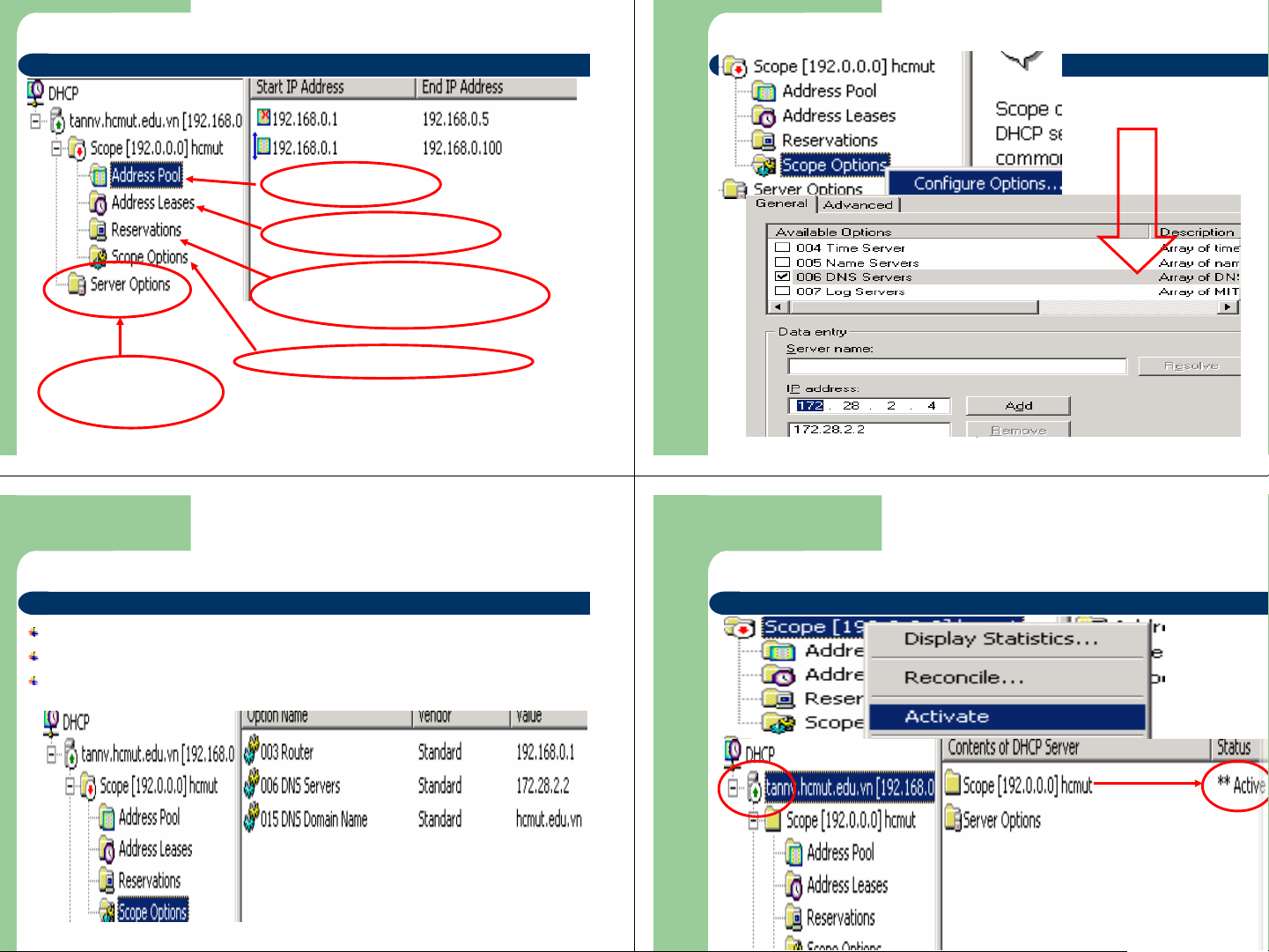Click the red-circled Server Options folder icon
This screenshot has width=1269, height=952.
click(x=77, y=284)
